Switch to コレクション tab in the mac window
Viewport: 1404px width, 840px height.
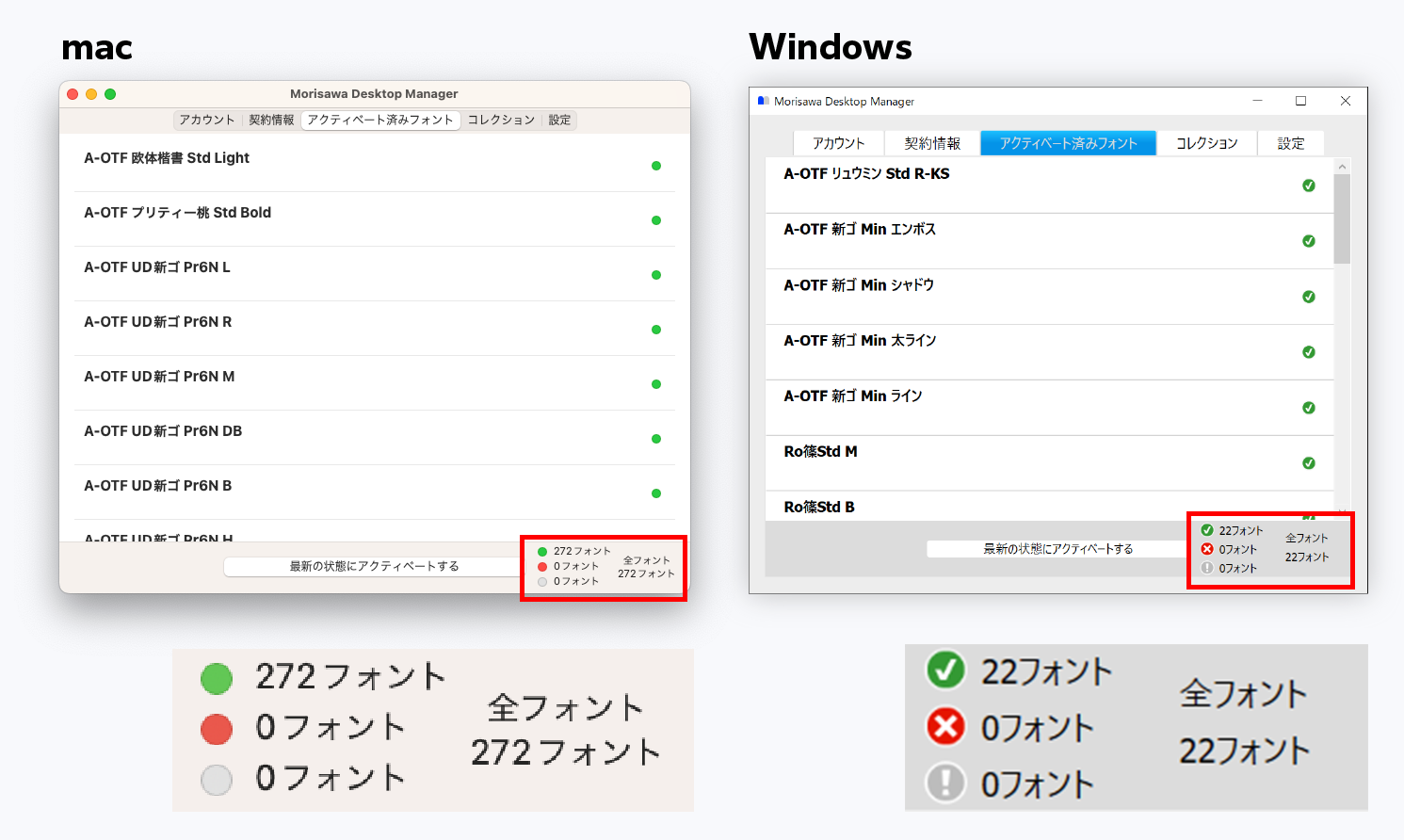501,120
